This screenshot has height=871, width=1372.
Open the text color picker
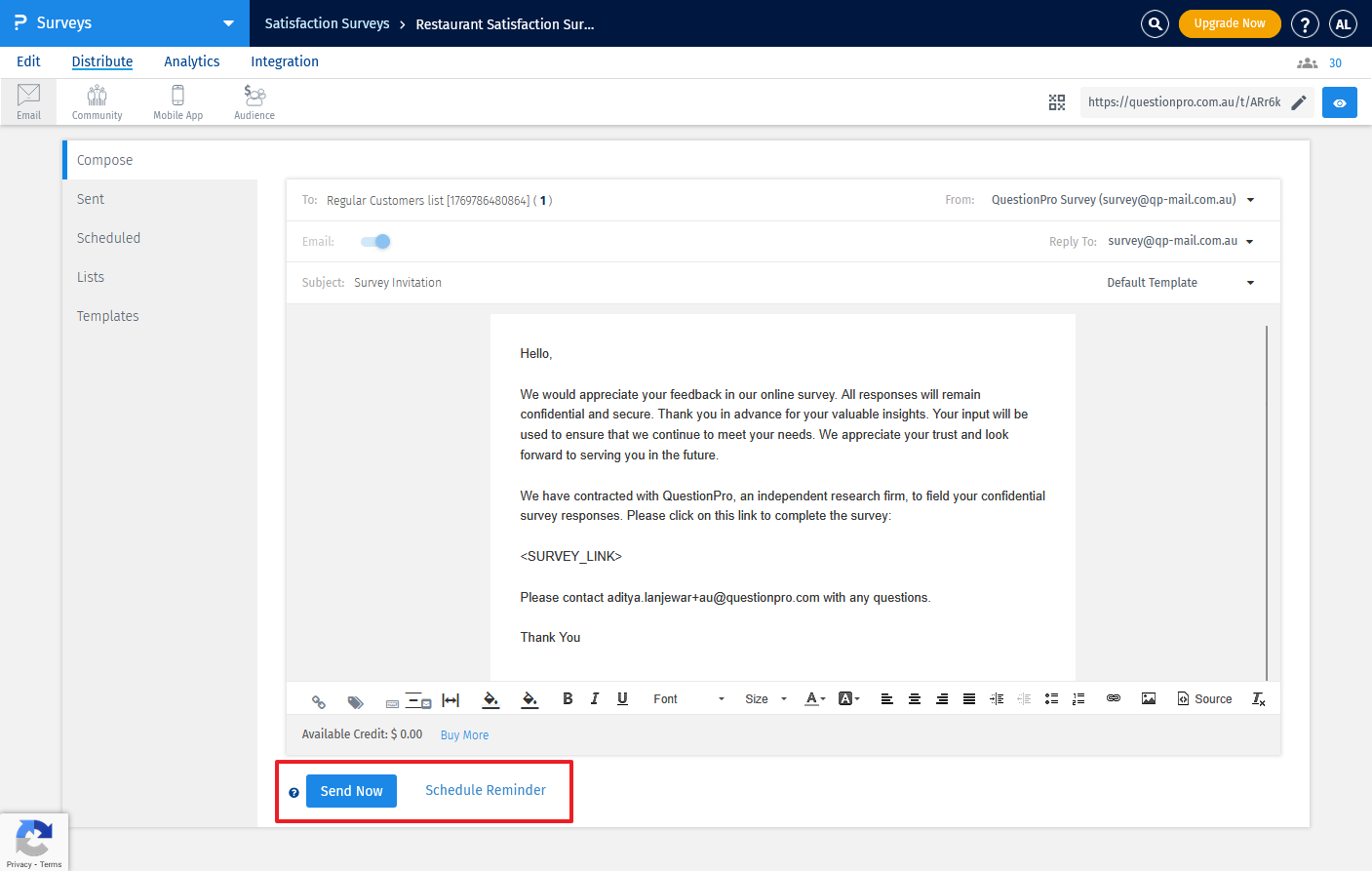(x=813, y=698)
